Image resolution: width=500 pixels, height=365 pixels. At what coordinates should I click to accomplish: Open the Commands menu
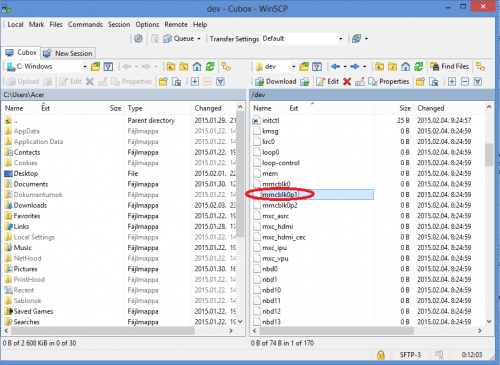coord(85,25)
